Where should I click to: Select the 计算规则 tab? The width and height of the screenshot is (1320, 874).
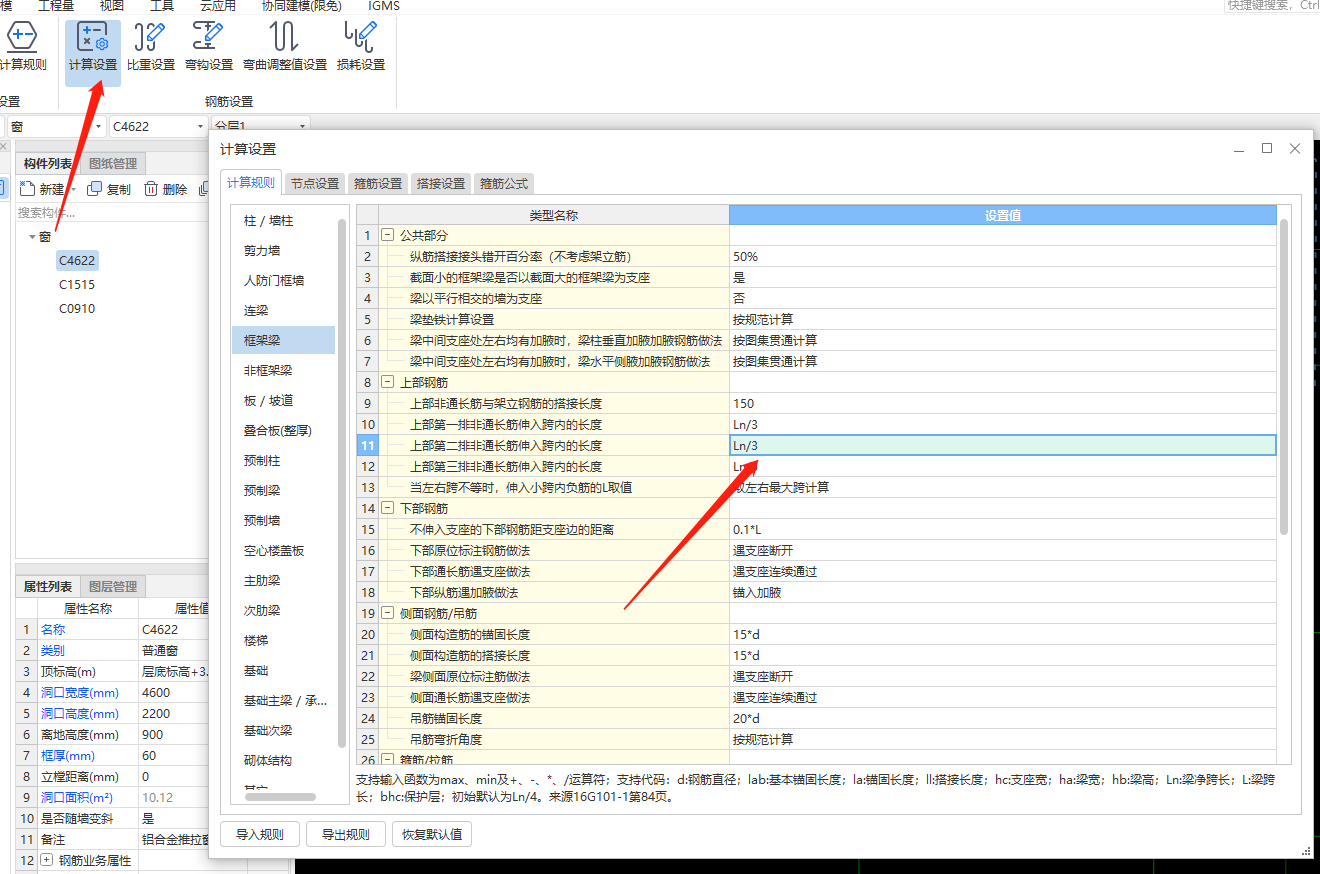click(251, 183)
